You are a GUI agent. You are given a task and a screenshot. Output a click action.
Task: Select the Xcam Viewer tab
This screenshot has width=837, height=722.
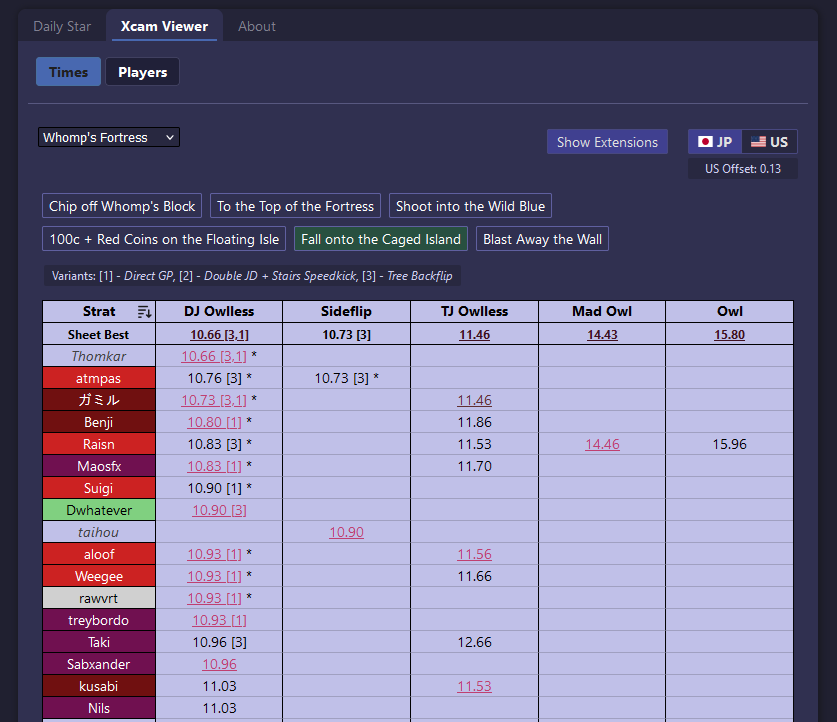(164, 26)
